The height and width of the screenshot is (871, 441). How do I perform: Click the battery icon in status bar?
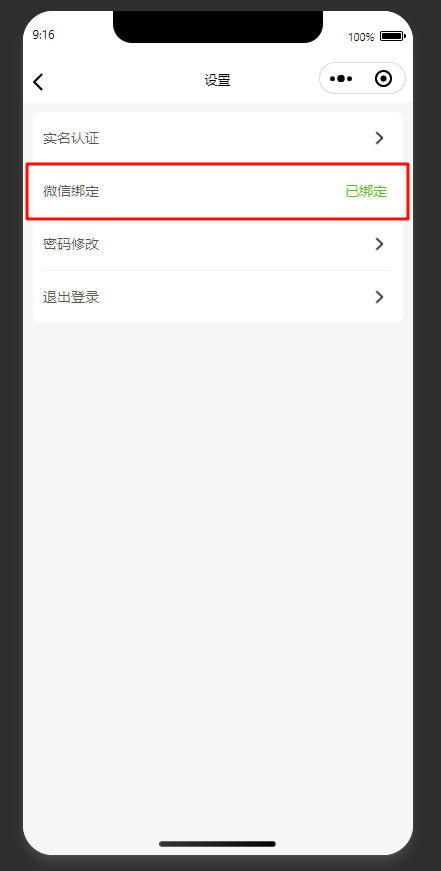tap(393, 36)
